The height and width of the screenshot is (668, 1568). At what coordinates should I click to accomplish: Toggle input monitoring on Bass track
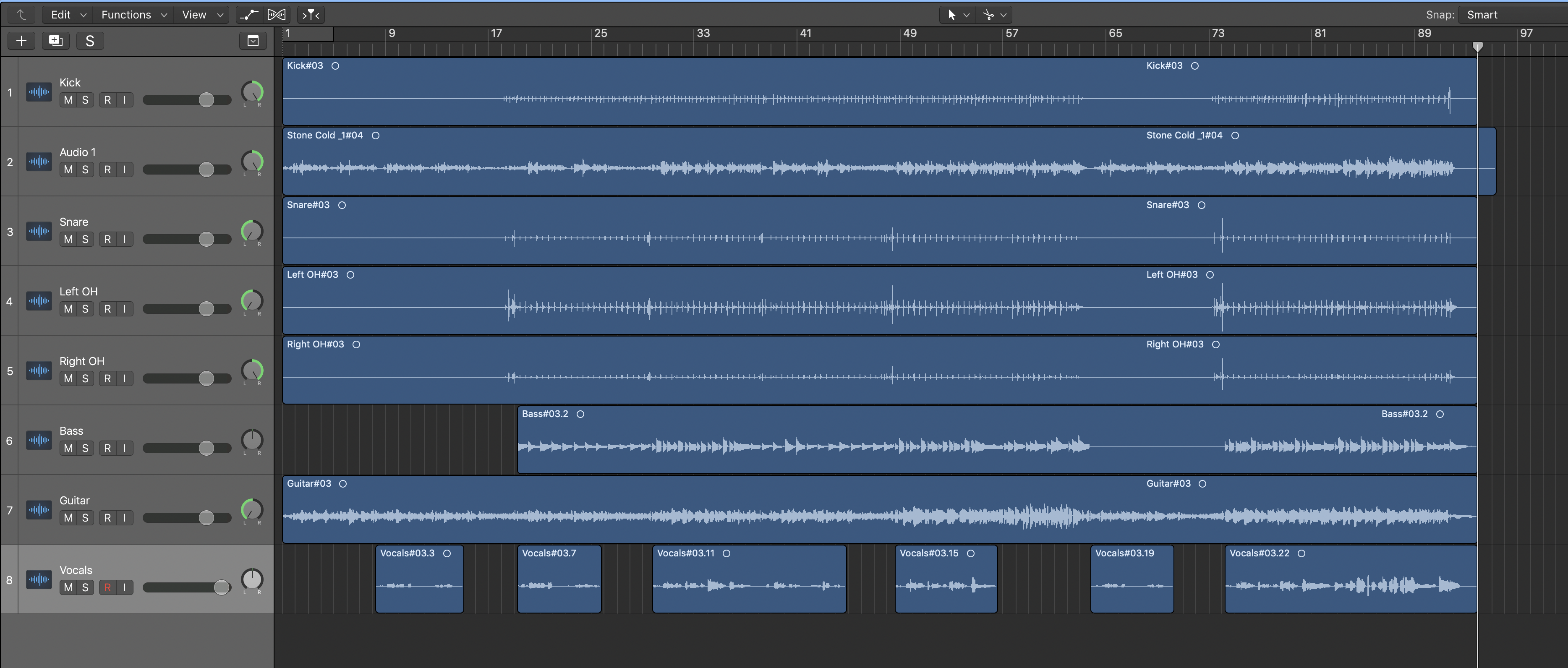click(x=125, y=449)
